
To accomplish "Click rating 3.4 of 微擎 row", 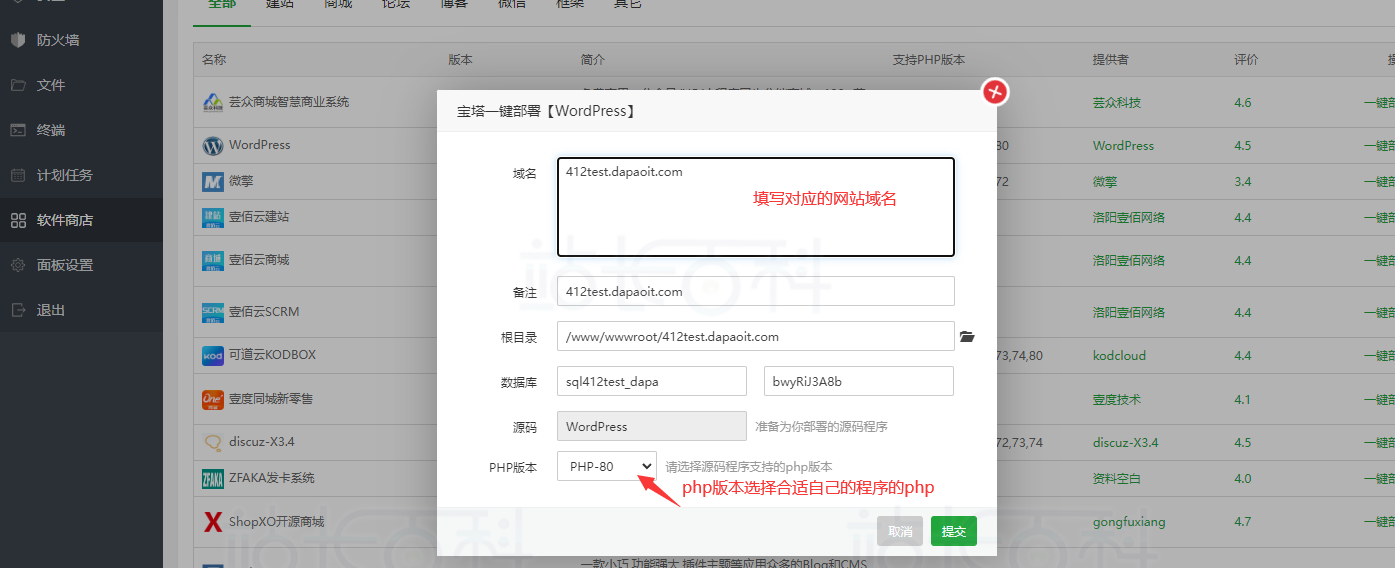I will point(1243,182).
